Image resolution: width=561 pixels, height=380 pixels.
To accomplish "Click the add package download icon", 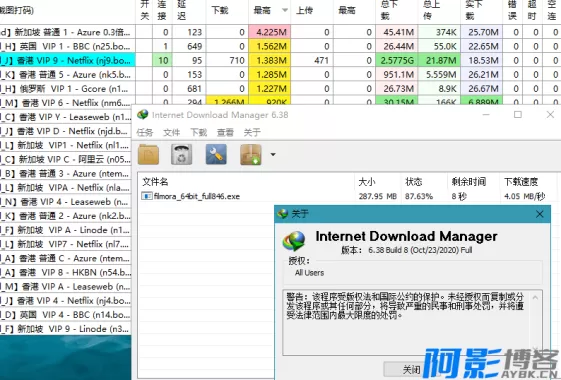I will [250, 155].
